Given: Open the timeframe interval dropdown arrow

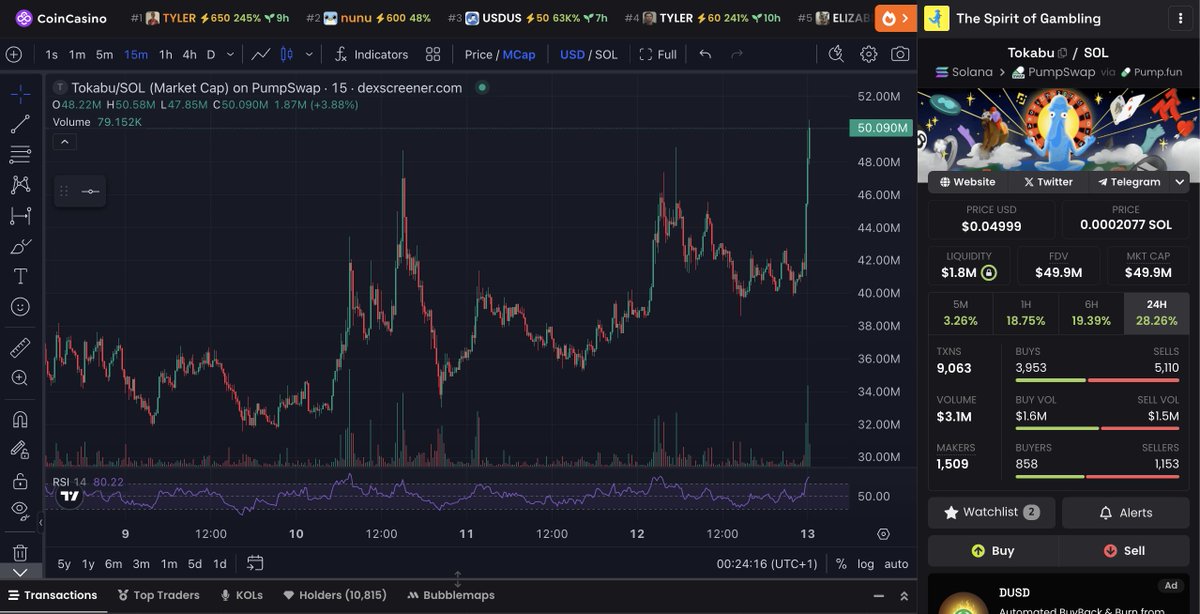Looking at the screenshot, I should pos(231,54).
